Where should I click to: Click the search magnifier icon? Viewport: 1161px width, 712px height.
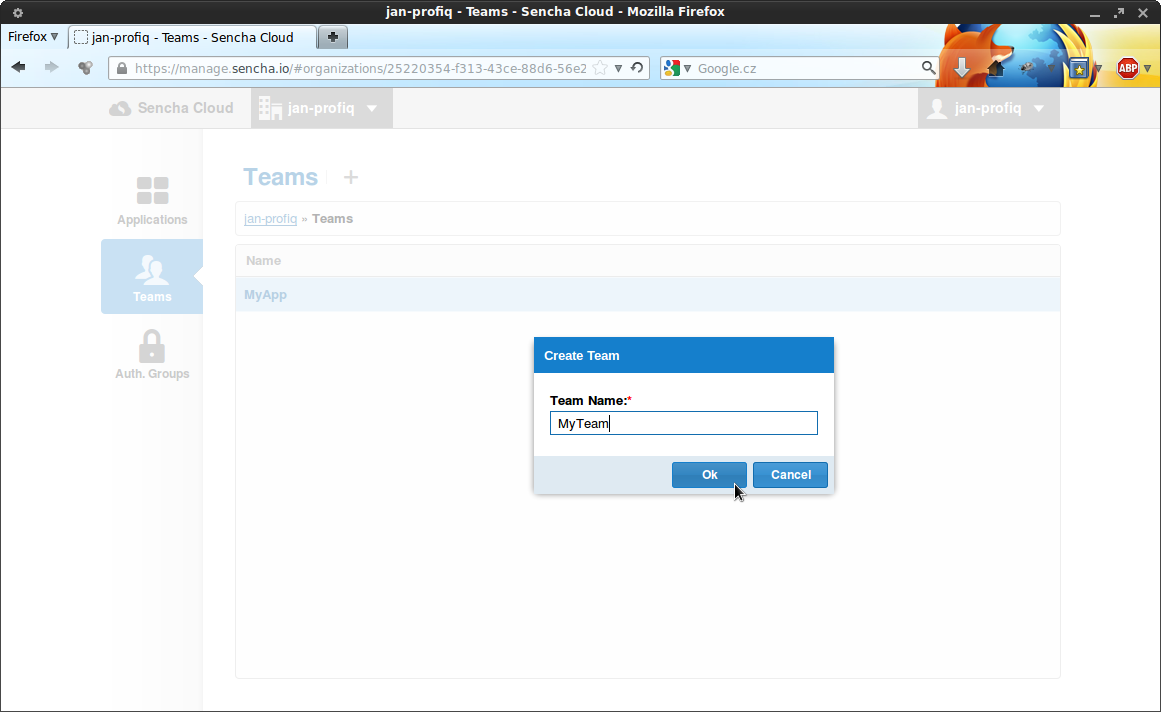928,68
